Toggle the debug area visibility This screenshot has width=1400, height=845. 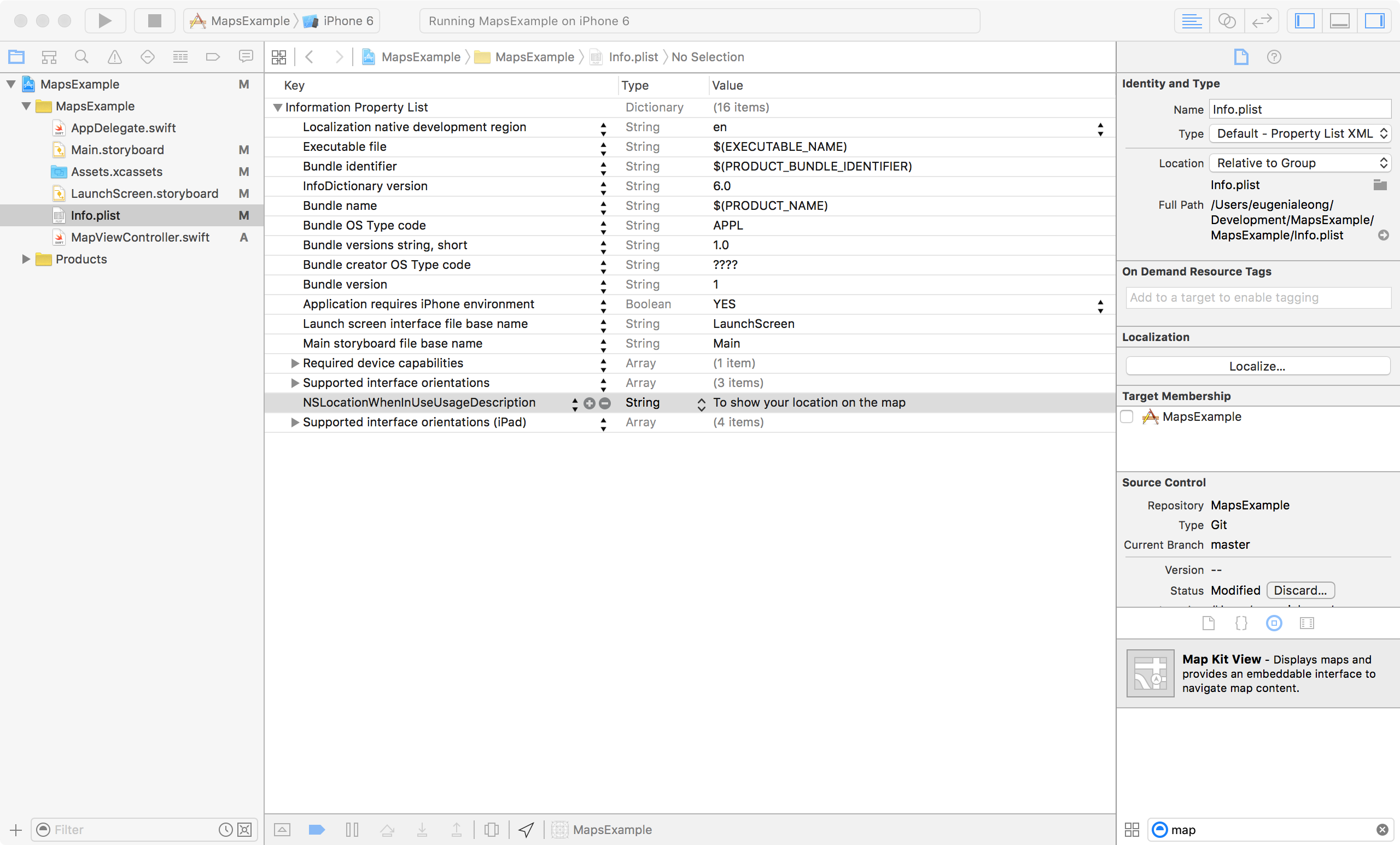1339,21
